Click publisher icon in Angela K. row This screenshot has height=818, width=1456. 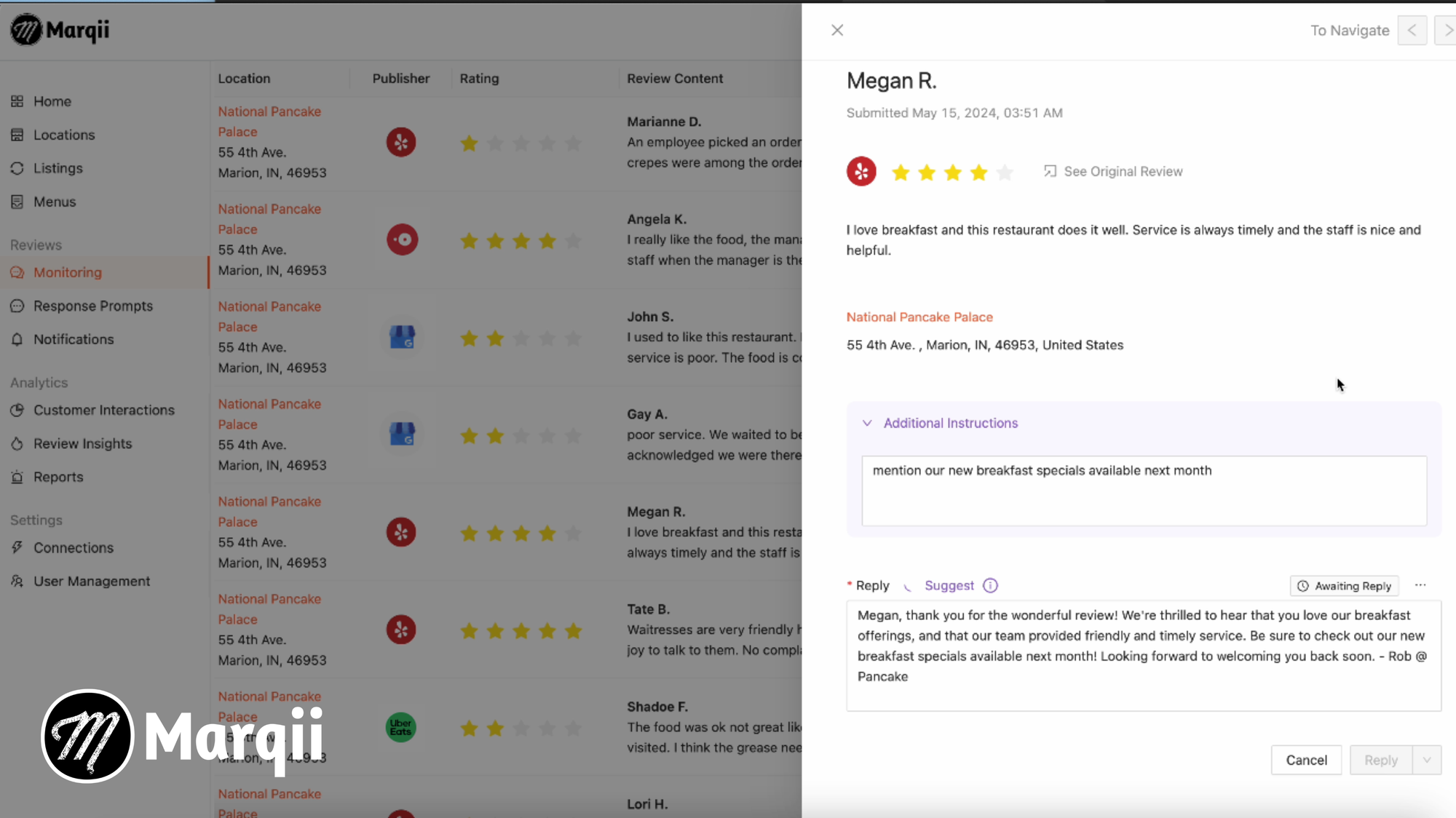(402, 239)
